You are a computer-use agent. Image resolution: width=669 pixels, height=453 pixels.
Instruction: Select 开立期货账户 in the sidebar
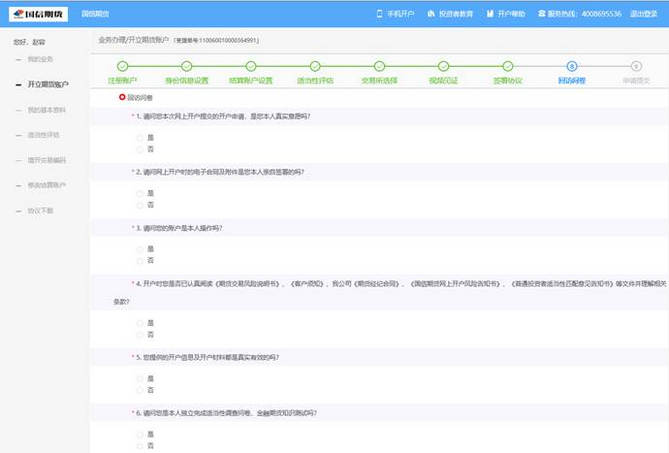tap(47, 85)
